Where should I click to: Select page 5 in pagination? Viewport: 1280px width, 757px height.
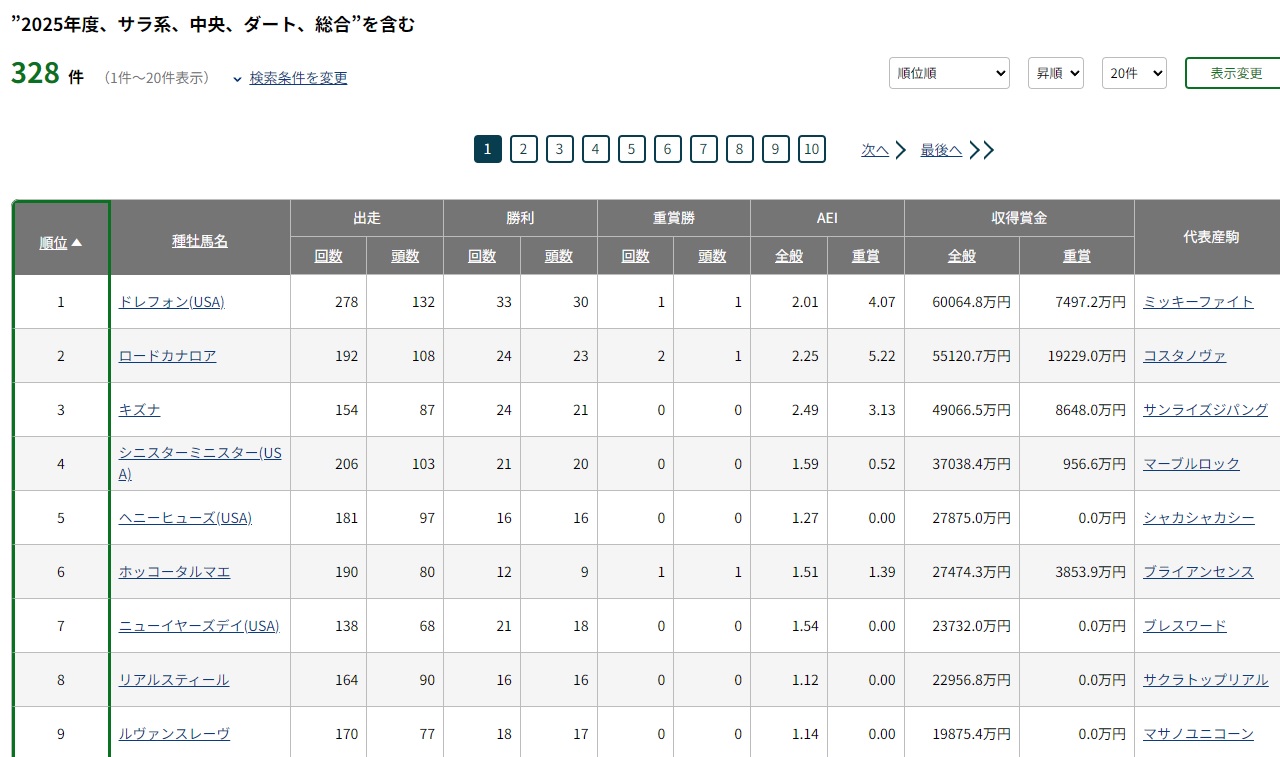631,150
